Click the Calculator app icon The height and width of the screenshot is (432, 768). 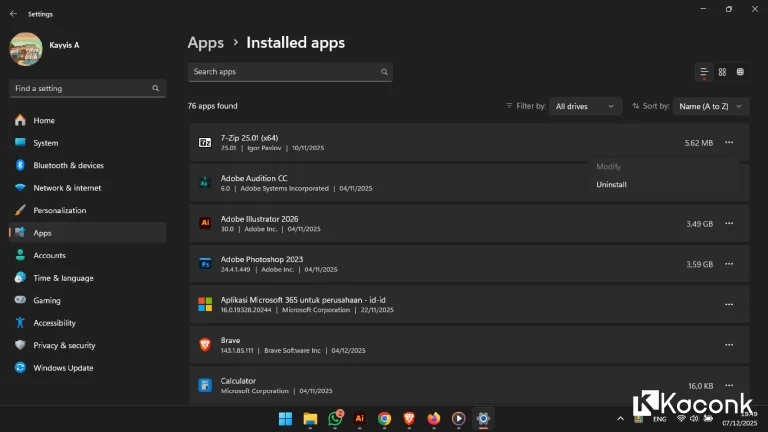(205, 385)
